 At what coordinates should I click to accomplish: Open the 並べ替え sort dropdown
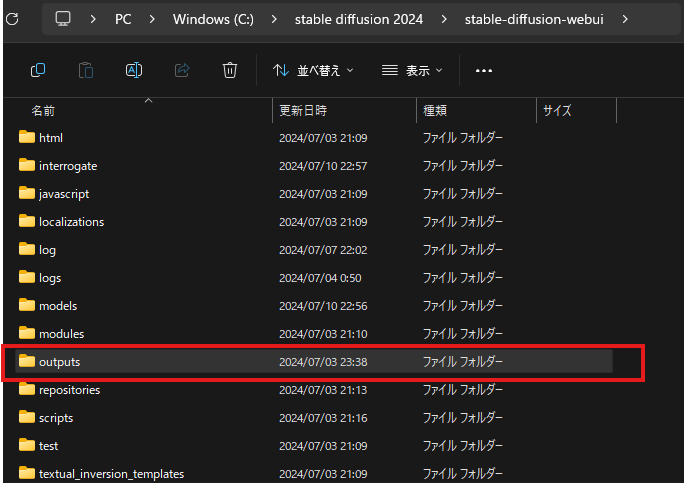coord(313,71)
